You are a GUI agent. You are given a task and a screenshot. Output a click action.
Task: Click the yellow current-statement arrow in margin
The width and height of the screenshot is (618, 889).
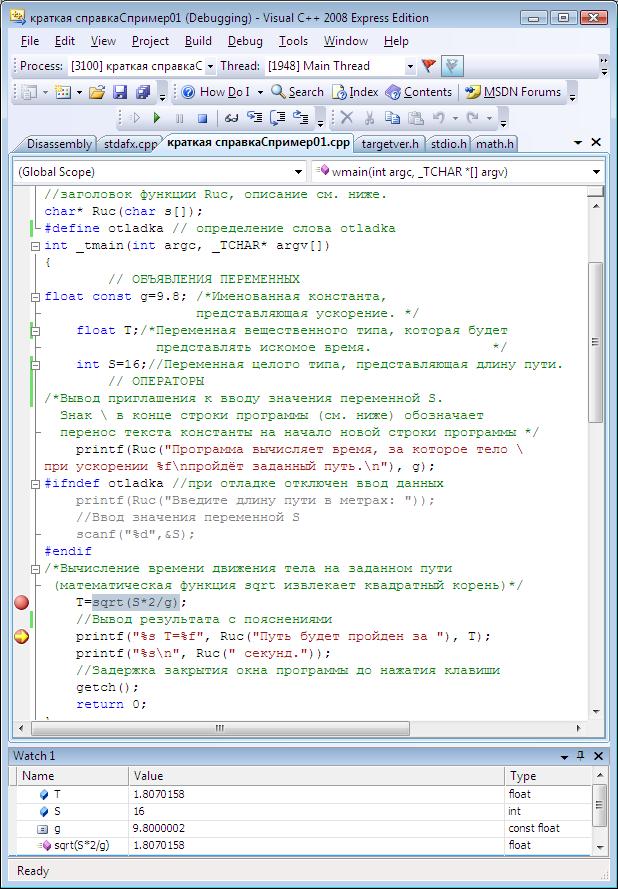click(x=22, y=637)
